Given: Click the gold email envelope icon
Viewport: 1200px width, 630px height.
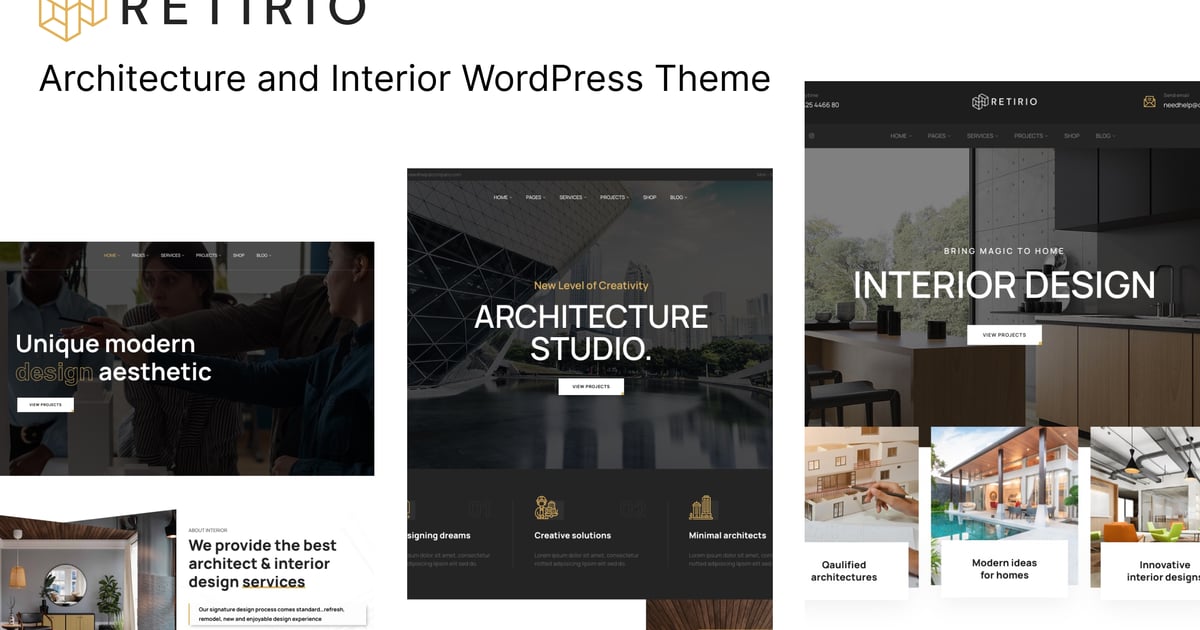Looking at the screenshot, I should (1150, 101).
